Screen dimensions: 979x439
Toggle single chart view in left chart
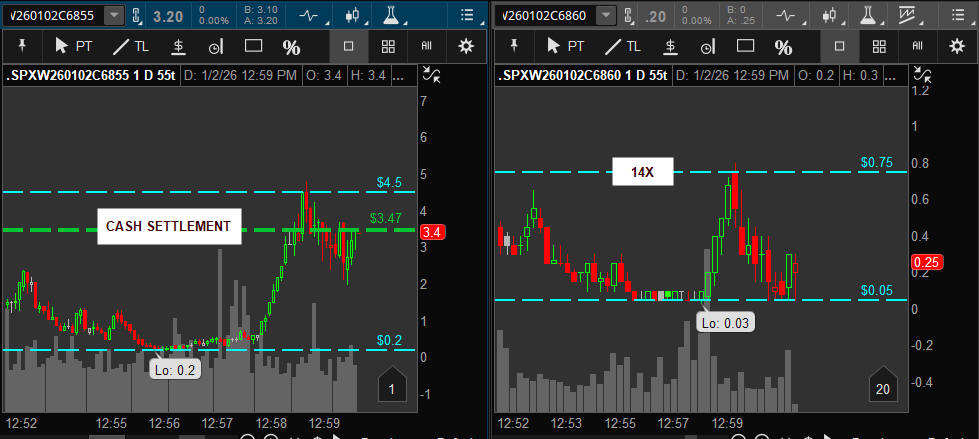point(349,46)
